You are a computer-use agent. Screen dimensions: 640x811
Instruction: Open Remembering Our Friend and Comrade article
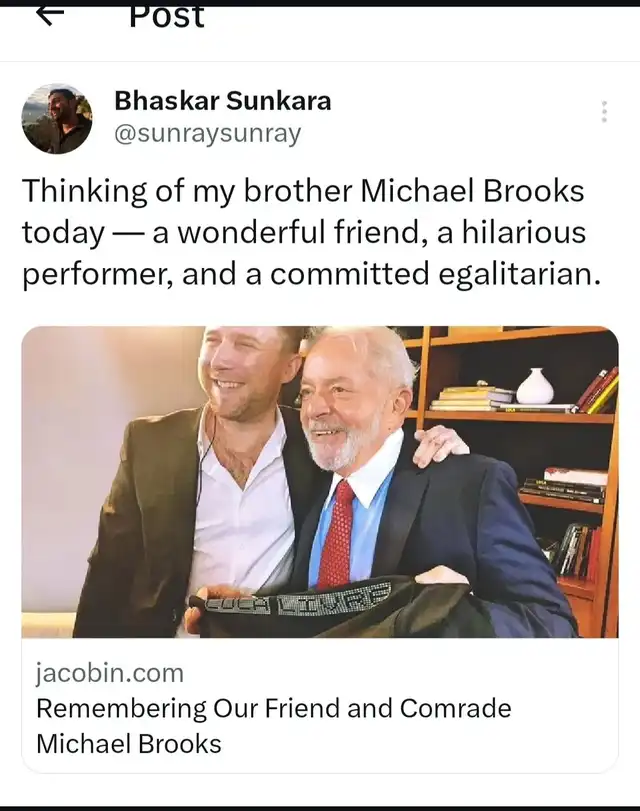pyautogui.click(x=274, y=726)
